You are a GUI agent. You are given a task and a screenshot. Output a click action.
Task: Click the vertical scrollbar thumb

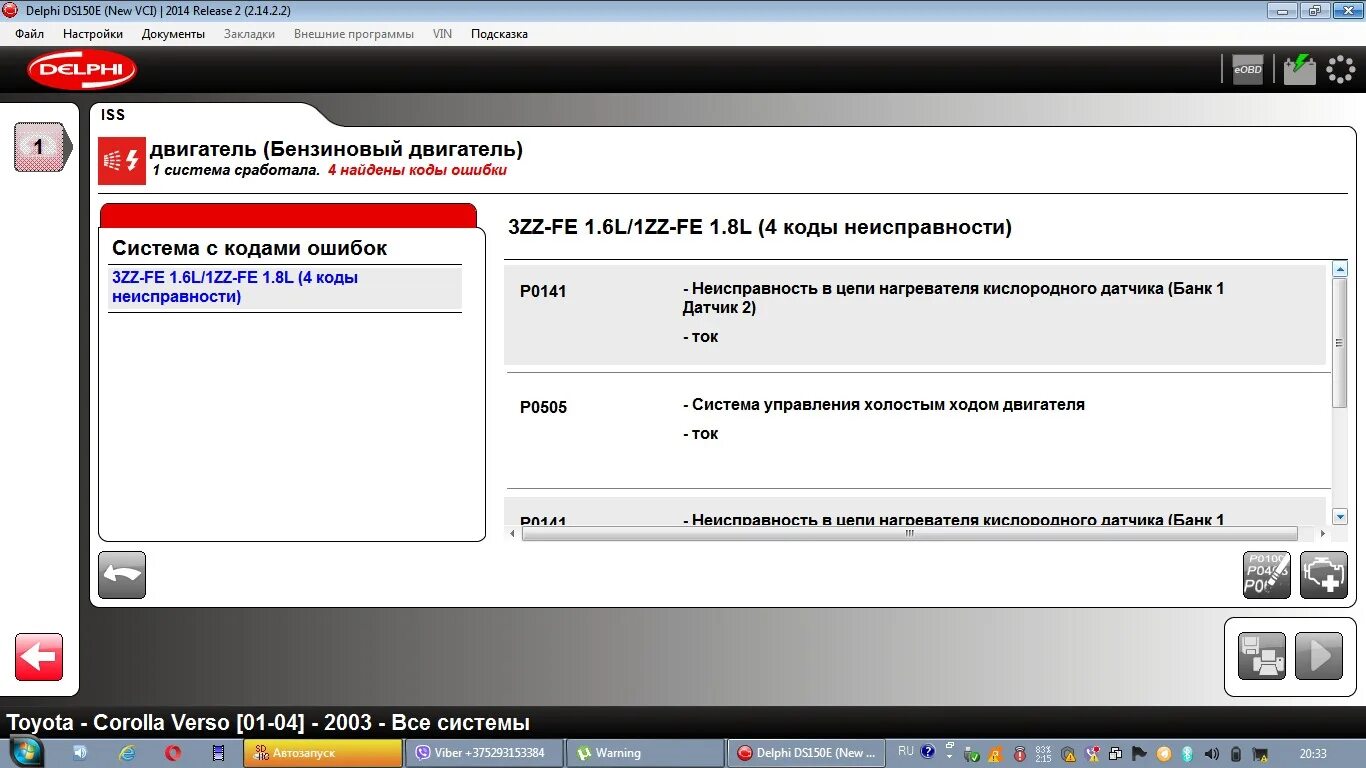click(x=1340, y=343)
